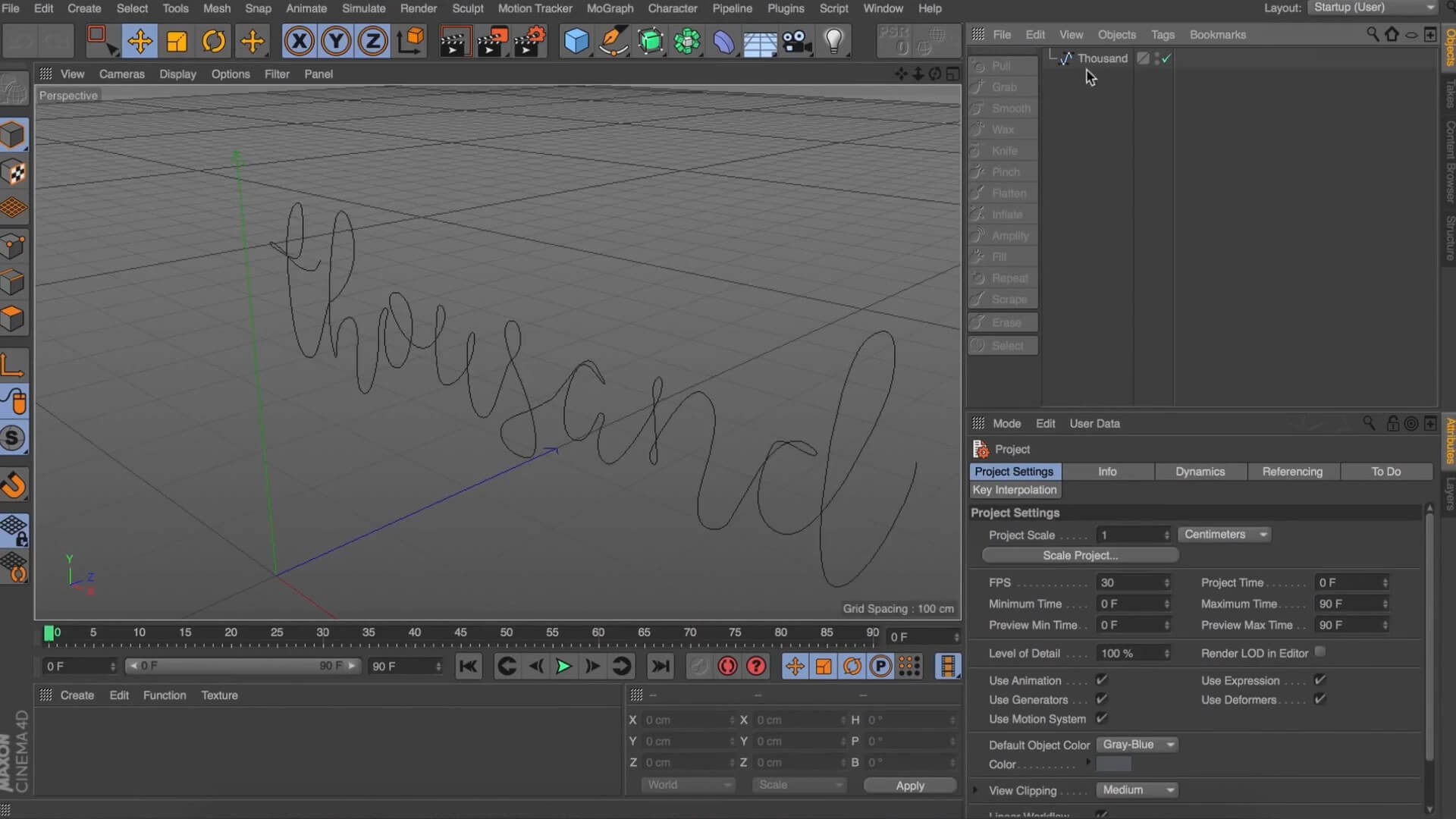Click the Camera object icon

pos(797,41)
